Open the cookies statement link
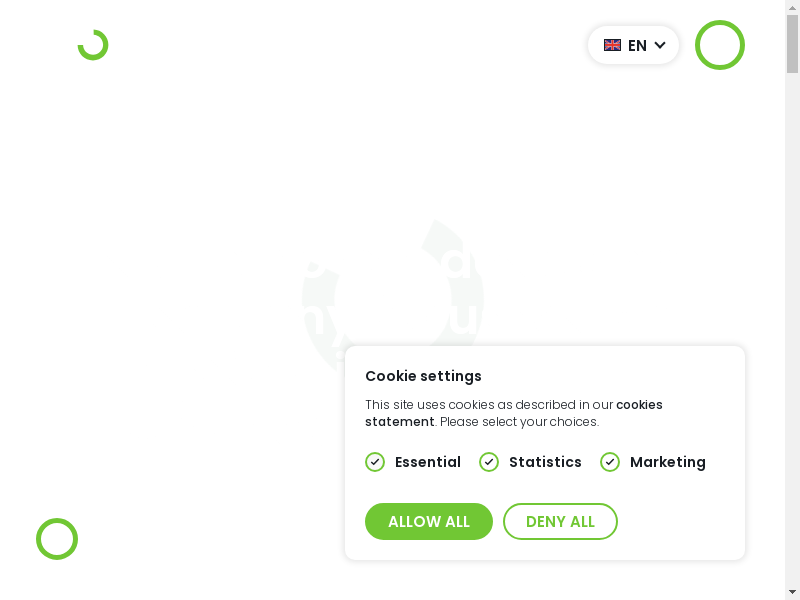This screenshot has width=800, height=600. coord(639,405)
